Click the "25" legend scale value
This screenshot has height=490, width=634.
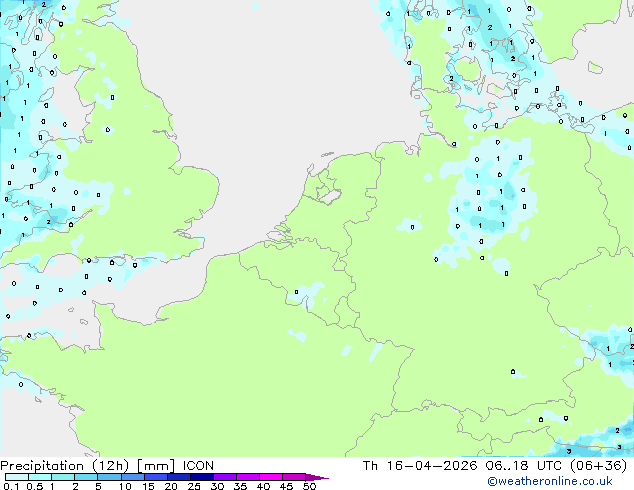point(194,486)
